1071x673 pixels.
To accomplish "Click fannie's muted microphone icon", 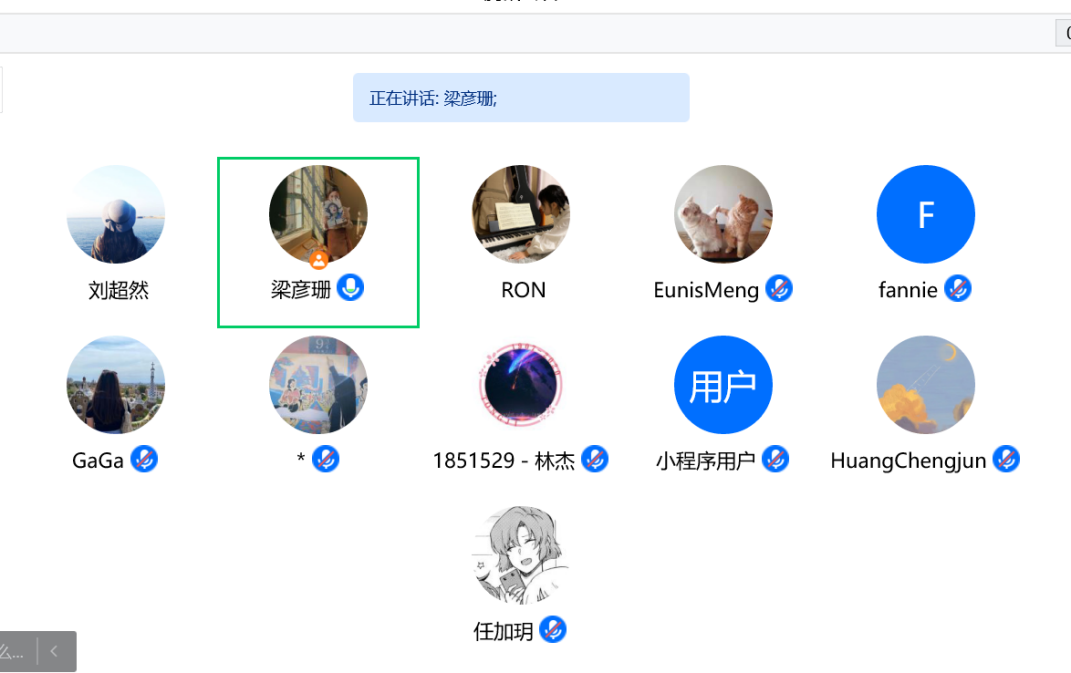I will point(958,290).
